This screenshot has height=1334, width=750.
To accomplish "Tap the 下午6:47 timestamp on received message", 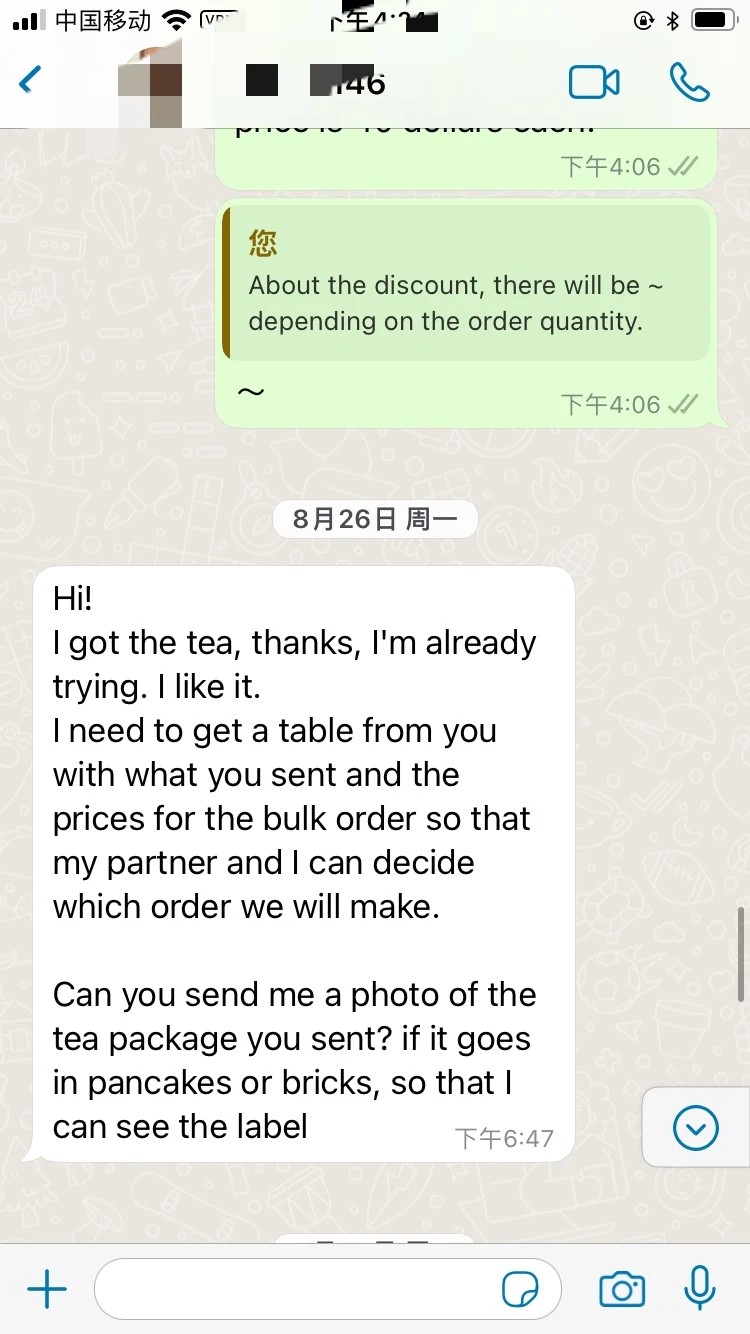I will coord(504,1138).
